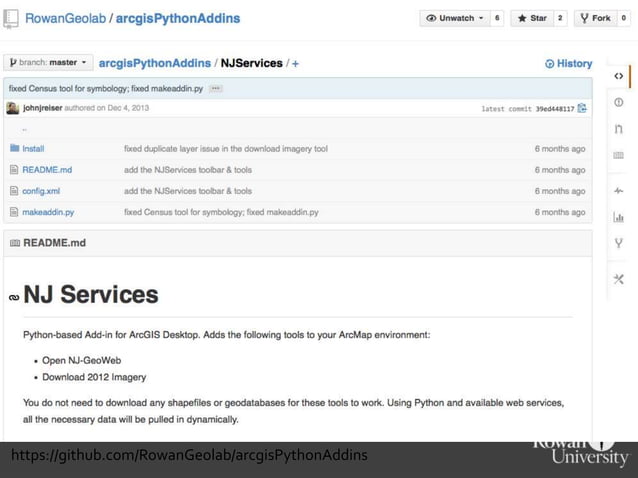Open the Graphs sidebar icon
The image size is (638, 478).
point(618,217)
